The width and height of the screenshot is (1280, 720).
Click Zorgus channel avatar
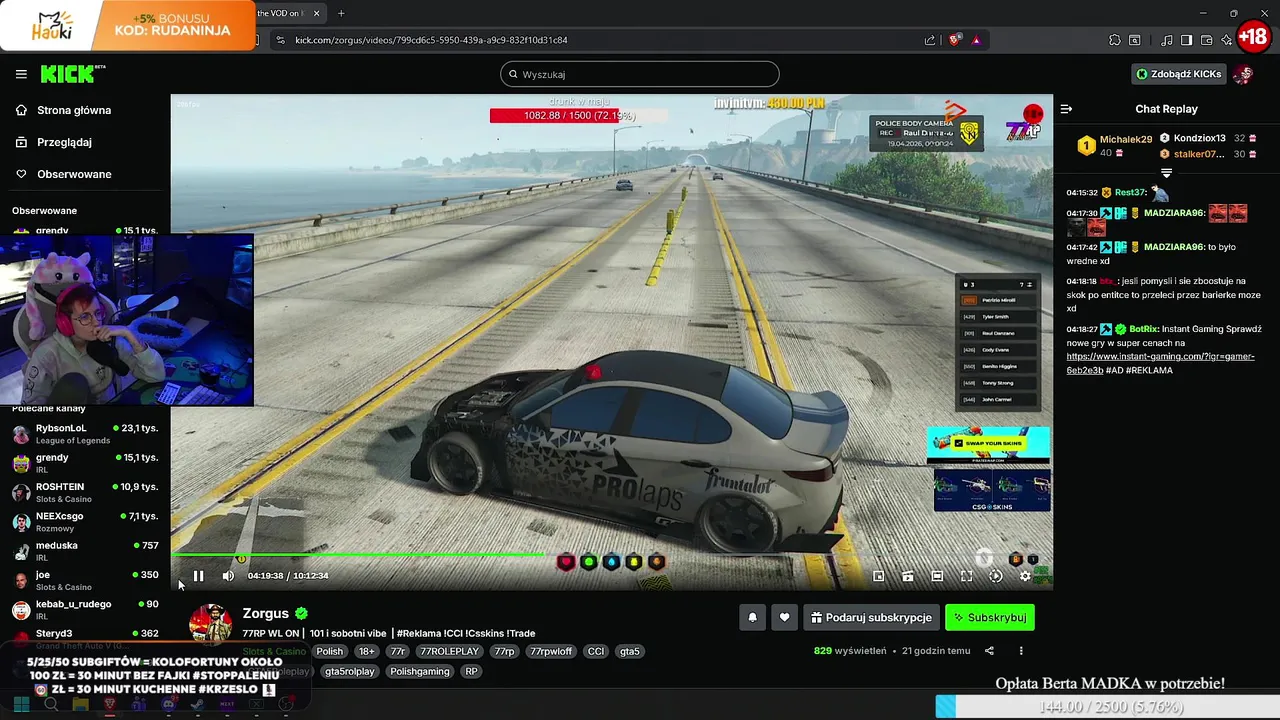pos(211,624)
